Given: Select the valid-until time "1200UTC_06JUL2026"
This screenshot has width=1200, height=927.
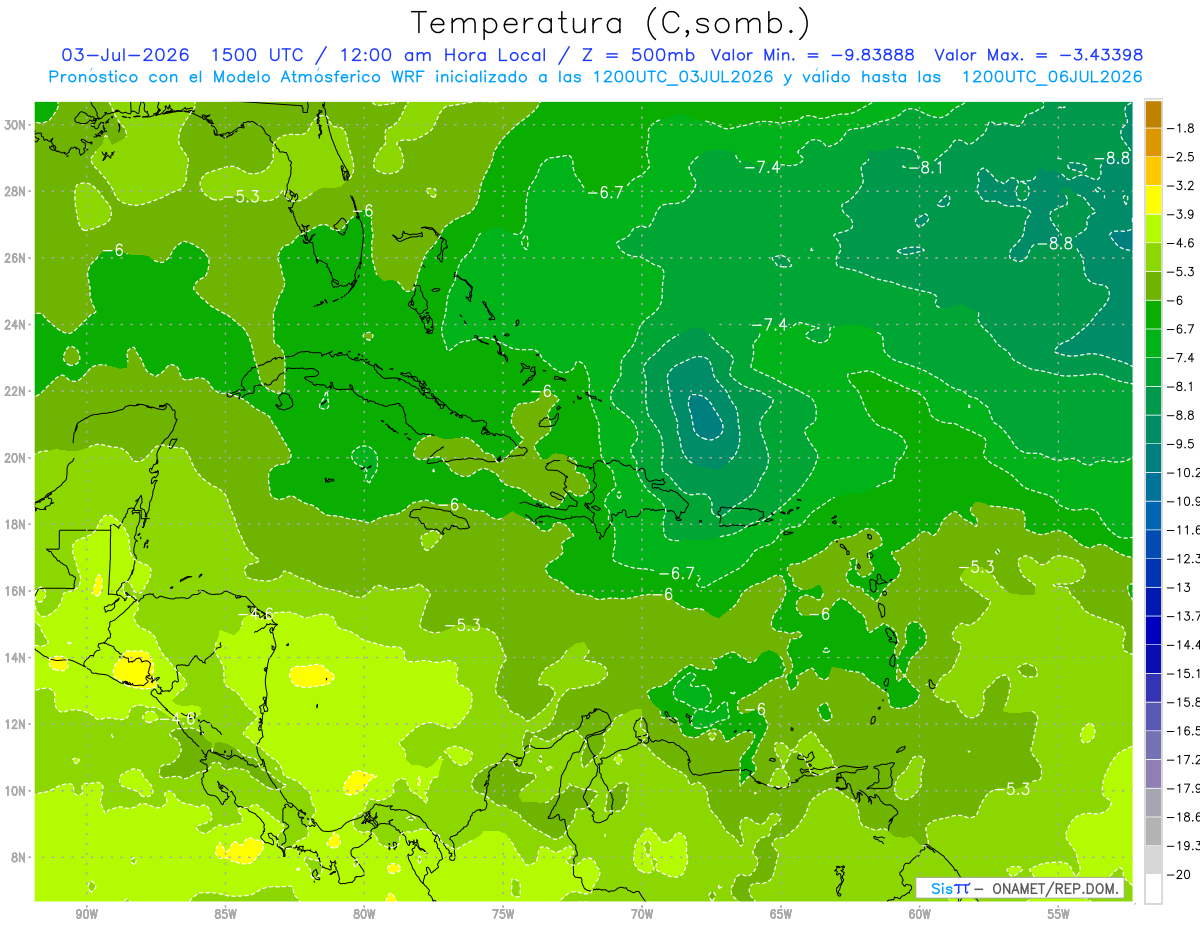Looking at the screenshot, I should [x=1052, y=77].
